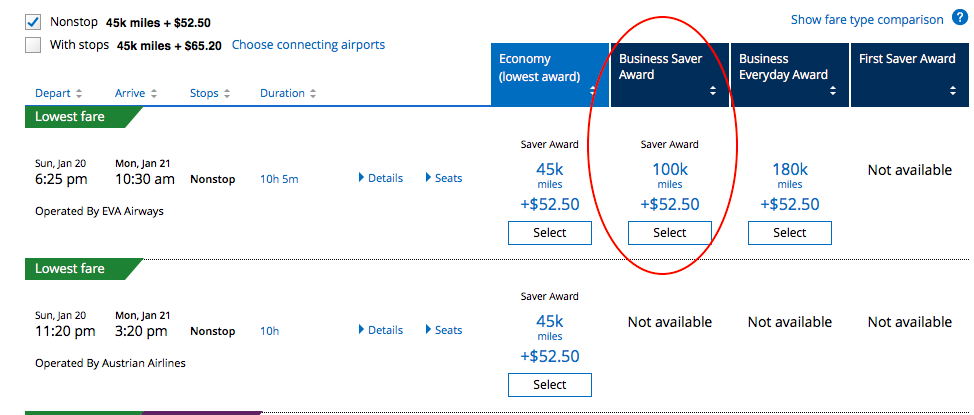Select 45k Economy fare on Austrian Airlines
Viewport: 974px width, 415px height.
coord(549,385)
